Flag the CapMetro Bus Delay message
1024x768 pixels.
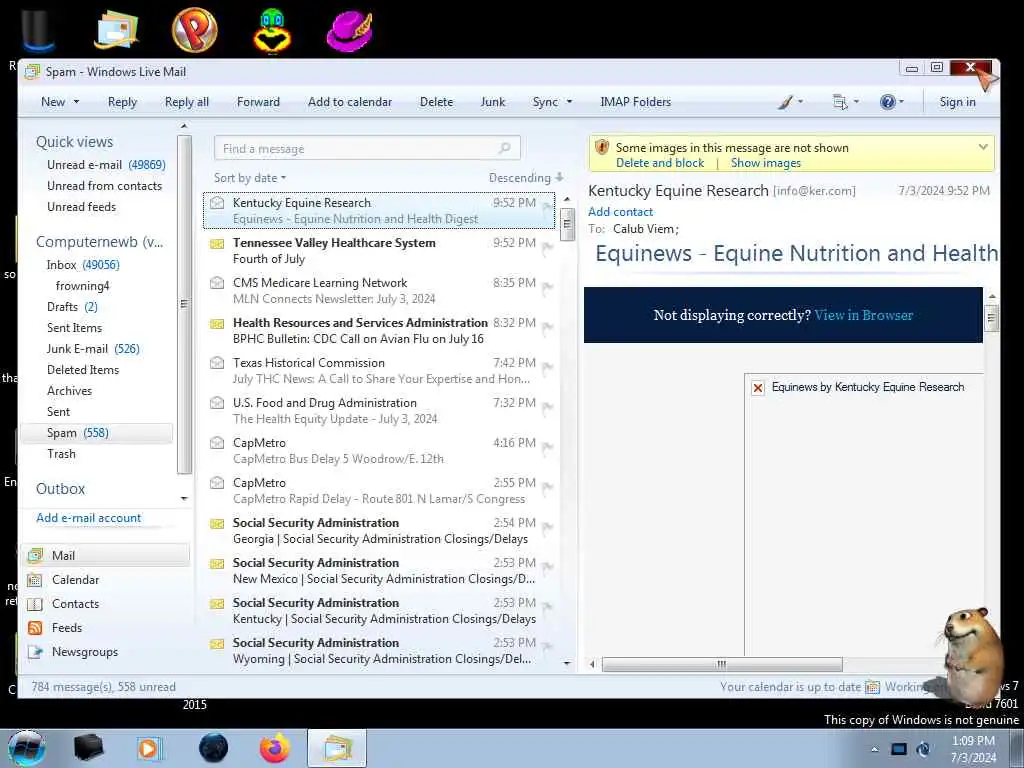[x=547, y=447]
